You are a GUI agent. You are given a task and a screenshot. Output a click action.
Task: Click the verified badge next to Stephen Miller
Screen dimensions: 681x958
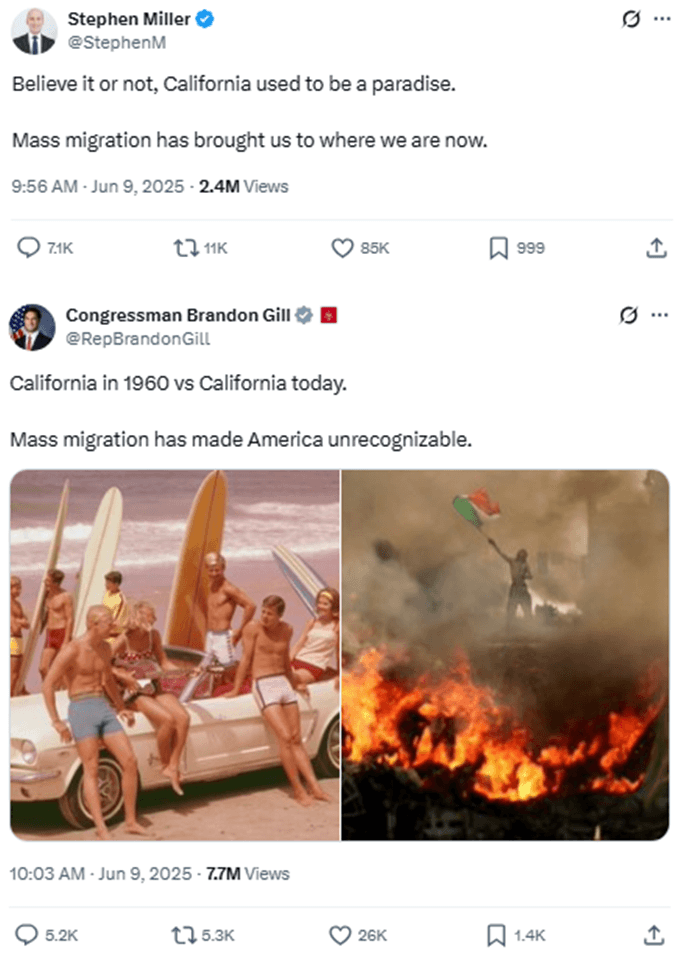click(205, 18)
